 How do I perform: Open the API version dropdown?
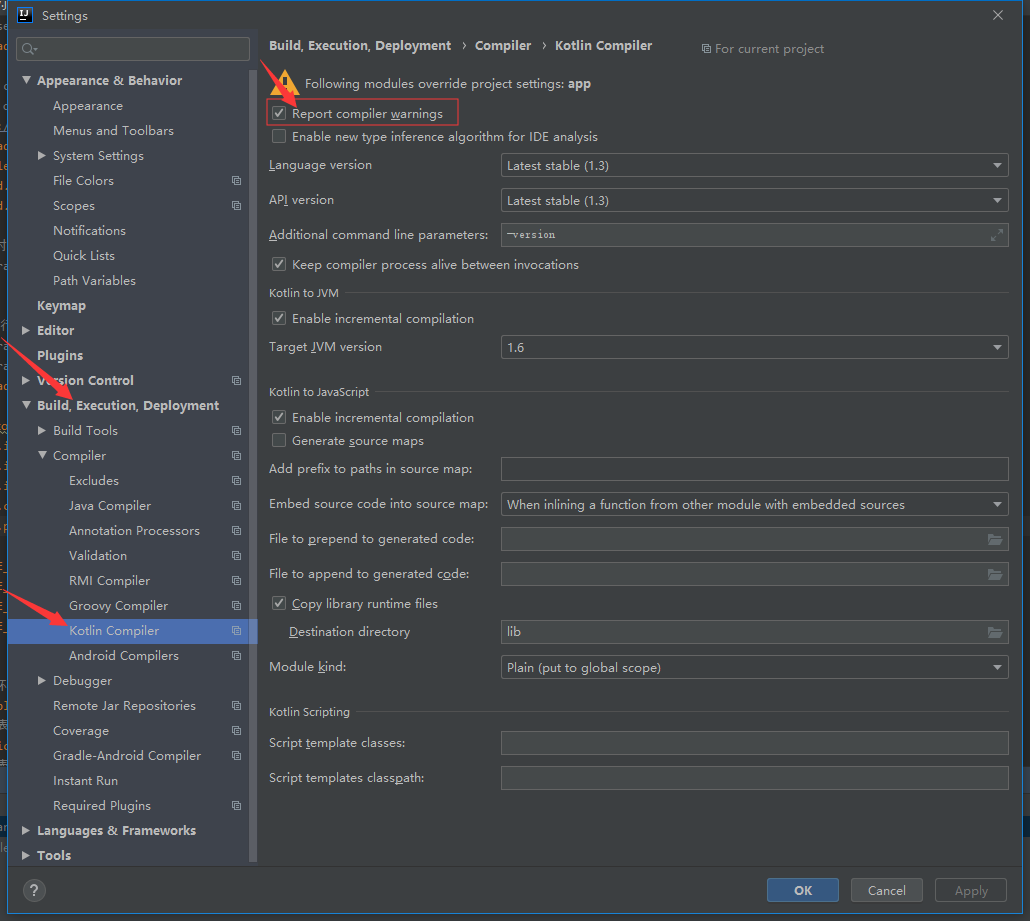[754, 200]
